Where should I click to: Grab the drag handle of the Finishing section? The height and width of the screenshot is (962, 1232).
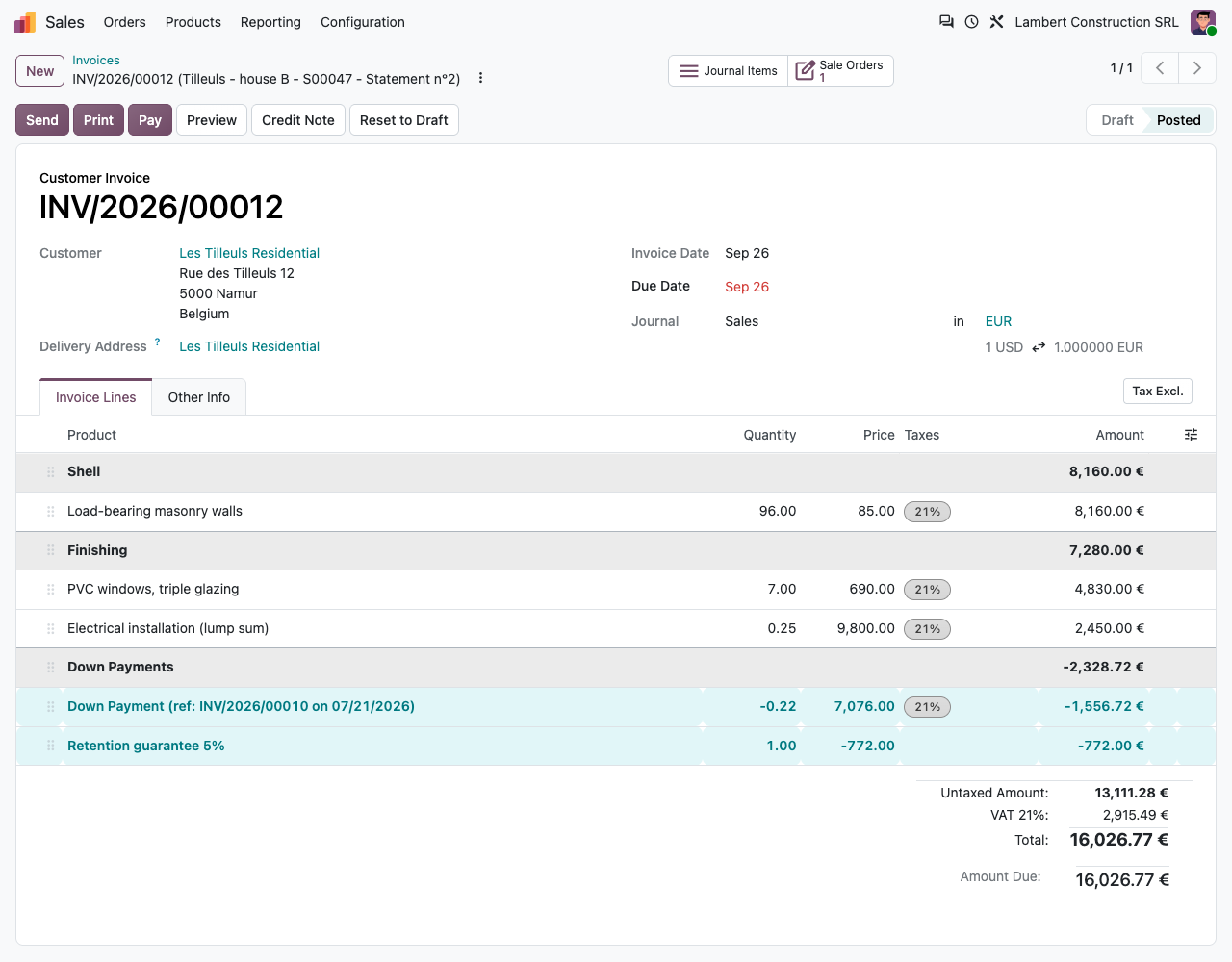[x=50, y=551]
